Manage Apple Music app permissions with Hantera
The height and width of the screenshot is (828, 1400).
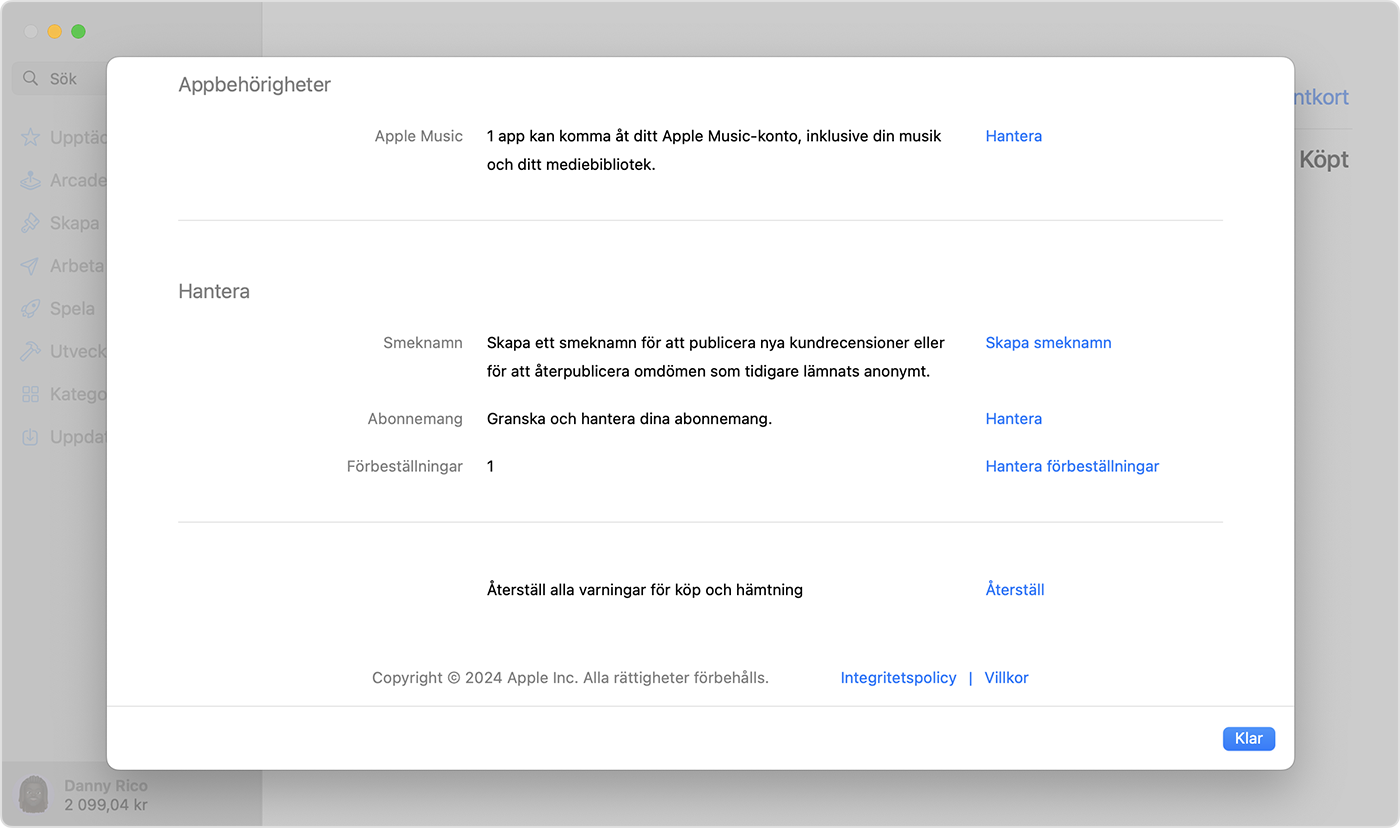[1013, 136]
